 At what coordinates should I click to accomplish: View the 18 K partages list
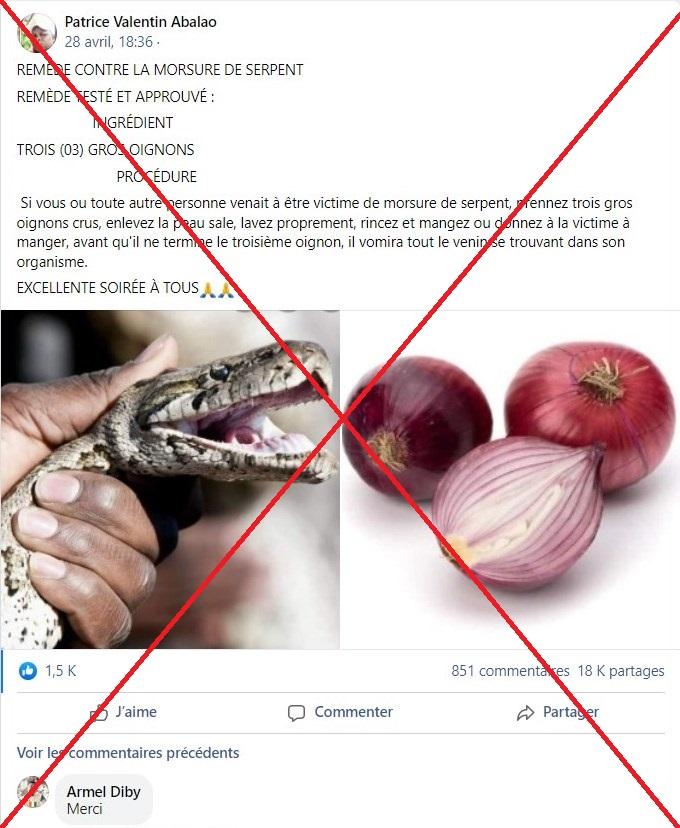pyautogui.click(x=621, y=671)
